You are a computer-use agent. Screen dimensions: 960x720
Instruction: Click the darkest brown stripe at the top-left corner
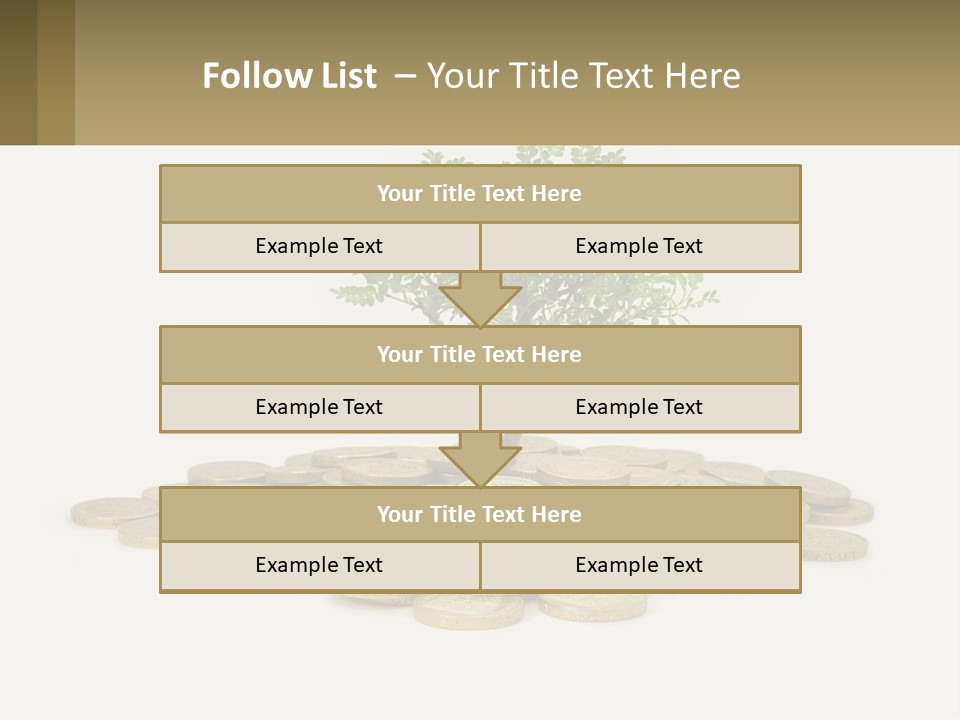[x=18, y=72]
